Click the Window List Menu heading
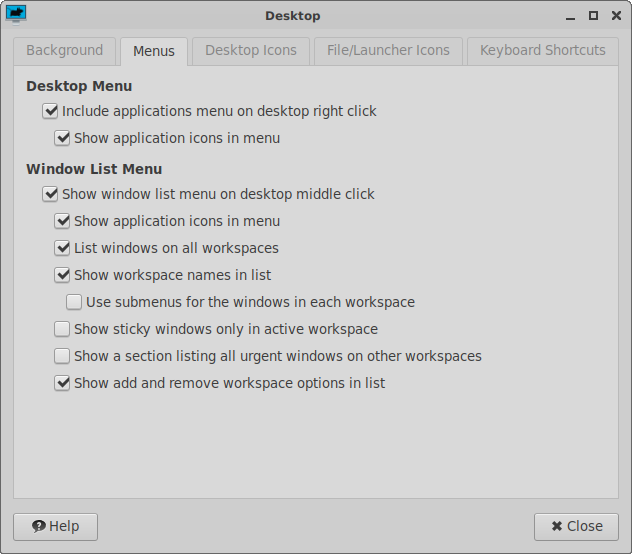Screen dimensions: 632x554 pyautogui.click(x=94, y=169)
